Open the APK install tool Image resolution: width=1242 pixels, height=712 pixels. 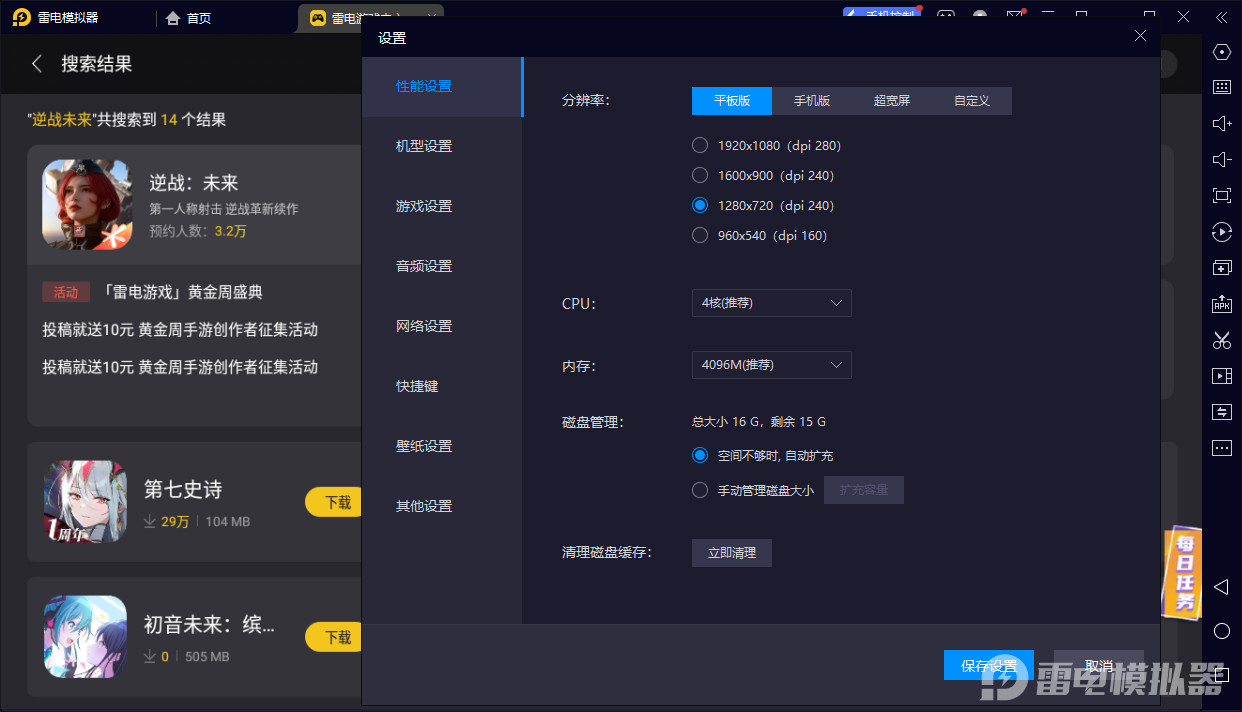click(1221, 304)
